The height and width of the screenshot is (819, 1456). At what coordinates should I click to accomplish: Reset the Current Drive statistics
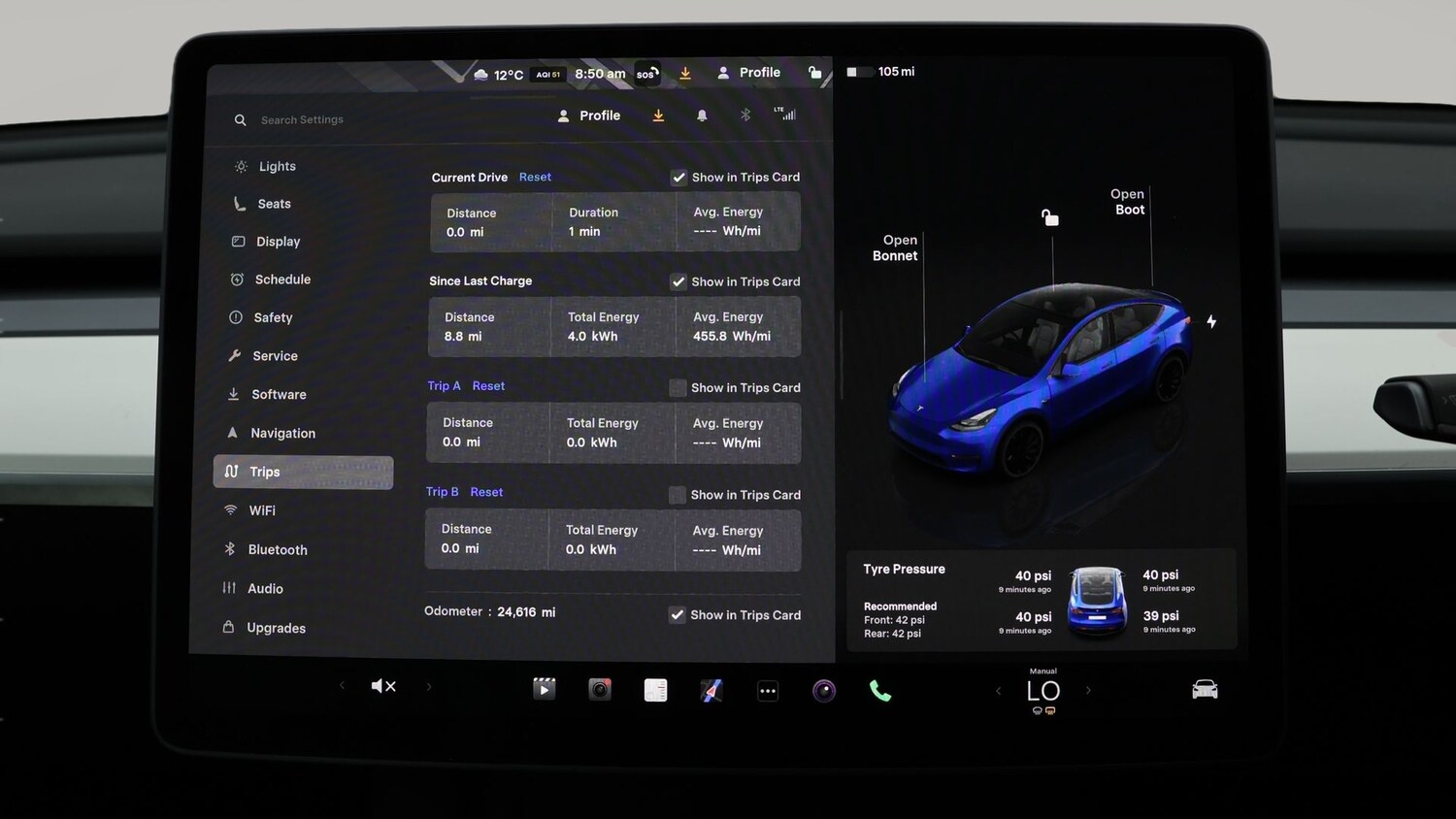coord(535,177)
